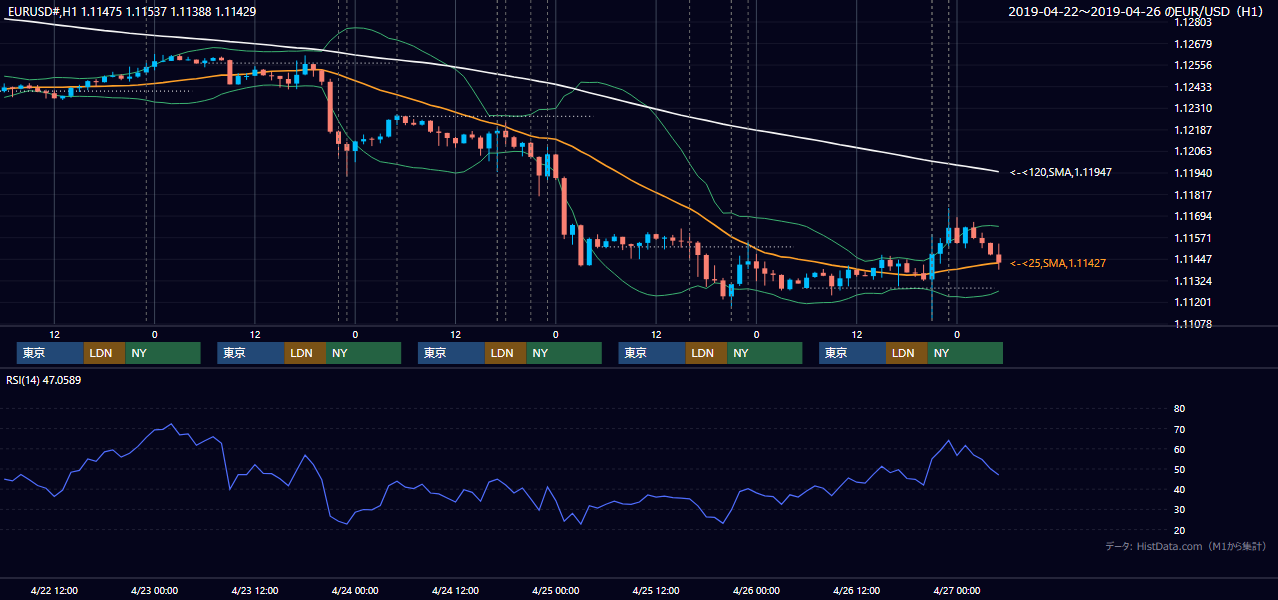Click the 東京 session block above 4/22 12:00
This screenshot has width=1278, height=600.
pos(50,353)
